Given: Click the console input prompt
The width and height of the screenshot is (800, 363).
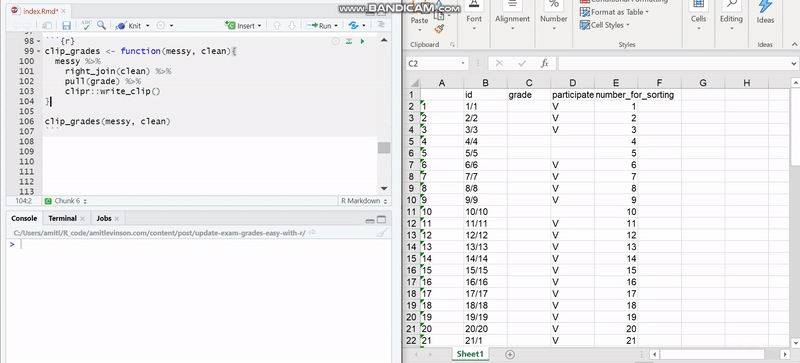Looking at the screenshot, I should pos(199,245).
